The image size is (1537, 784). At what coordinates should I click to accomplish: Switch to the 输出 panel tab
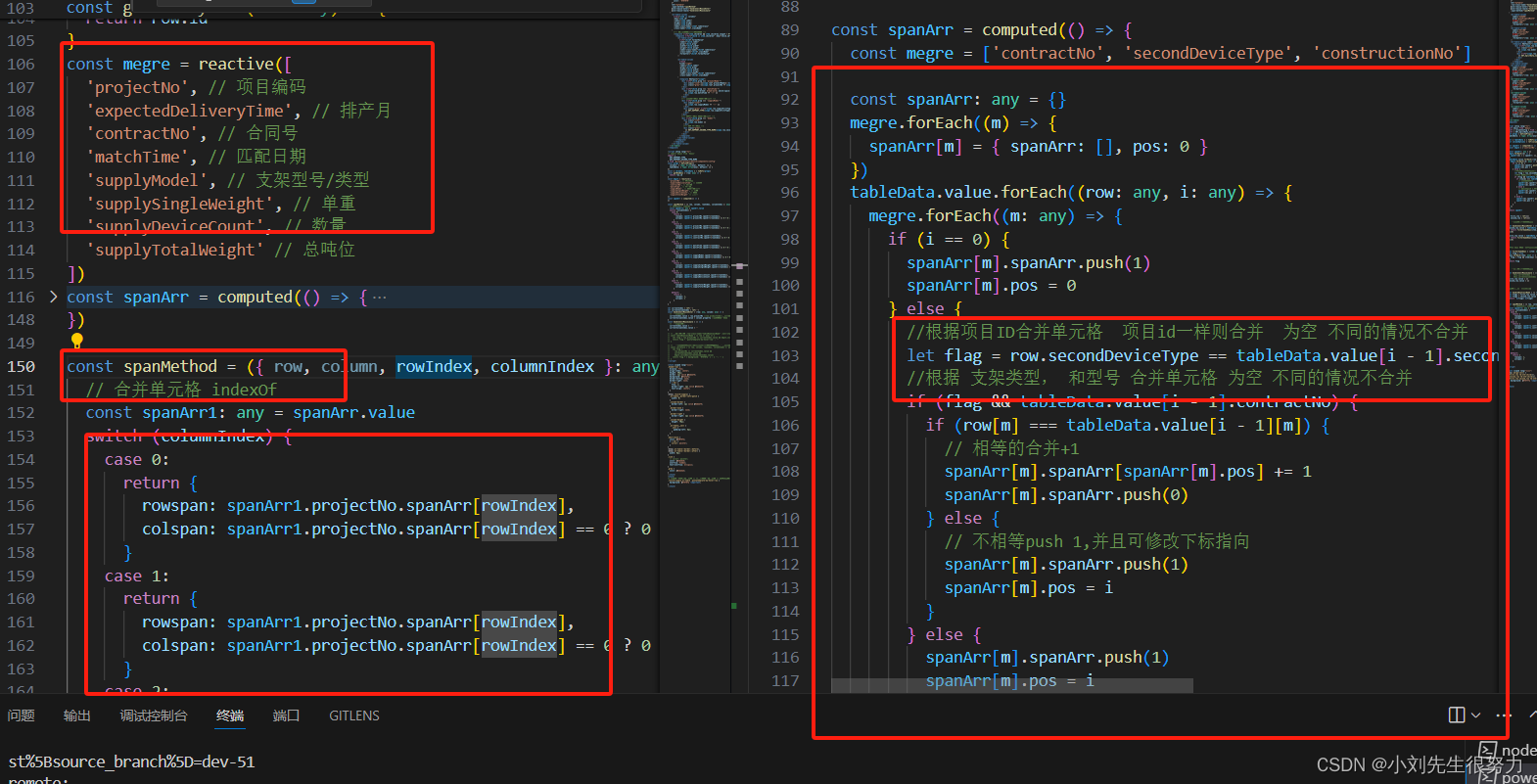(77, 715)
